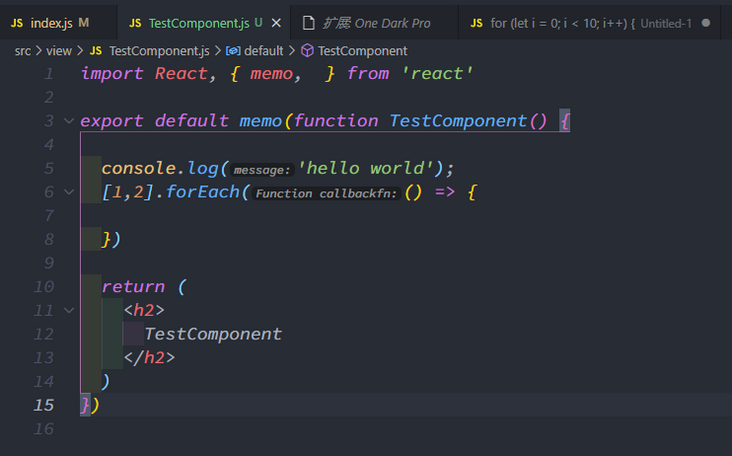This screenshot has height=456, width=732.
Task: Click the closing h2 tag on line 13
Action: [149, 358]
